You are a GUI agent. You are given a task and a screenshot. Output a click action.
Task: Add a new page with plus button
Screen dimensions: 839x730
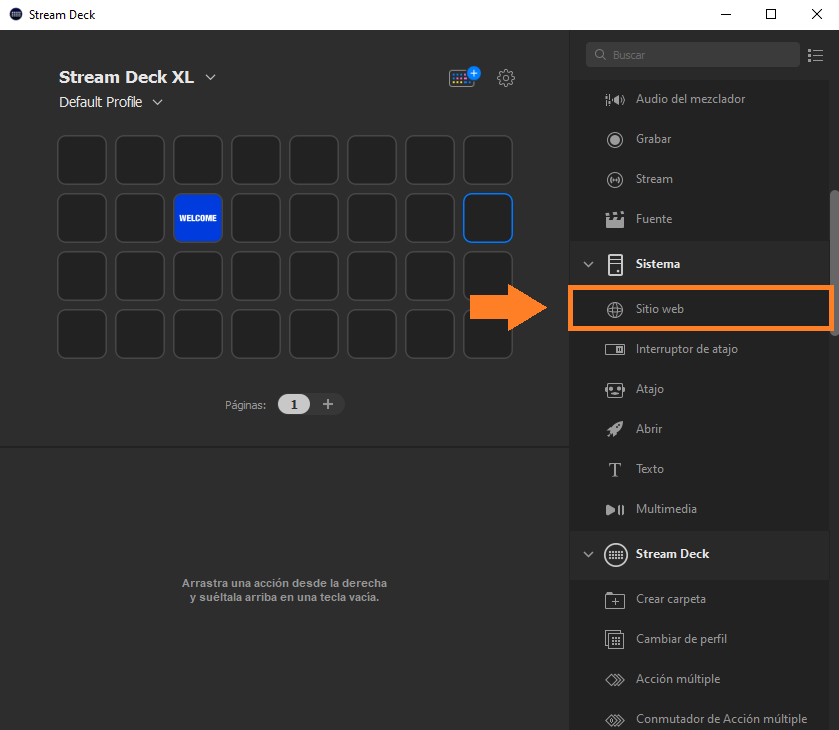pyautogui.click(x=328, y=404)
